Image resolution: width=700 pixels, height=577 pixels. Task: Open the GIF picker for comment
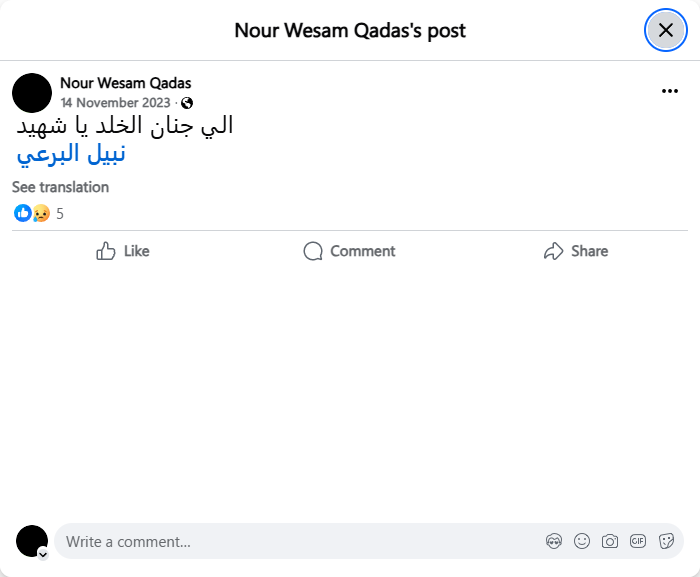pos(638,541)
